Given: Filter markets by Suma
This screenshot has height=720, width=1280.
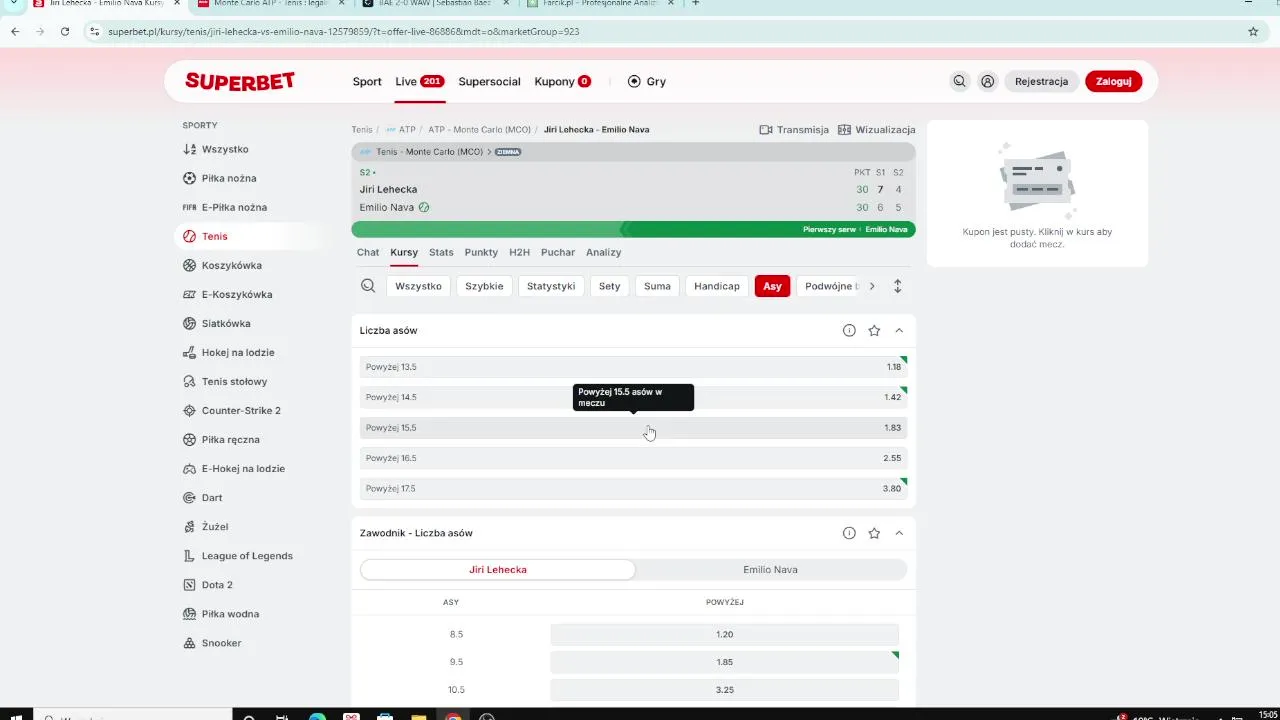Looking at the screenshot, I should point(657,286).
